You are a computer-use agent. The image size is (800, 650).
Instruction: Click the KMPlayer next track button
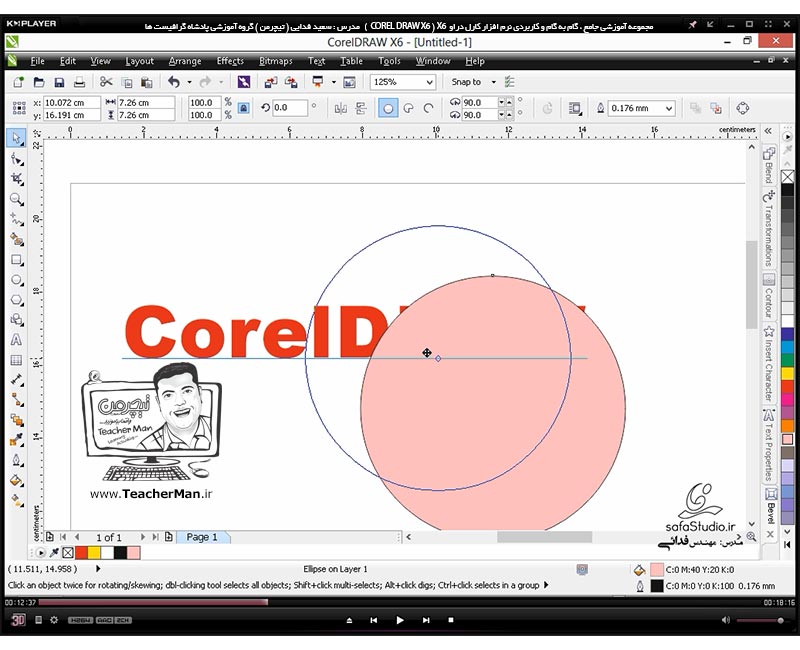pyautogui.click(x=426, y=620)
